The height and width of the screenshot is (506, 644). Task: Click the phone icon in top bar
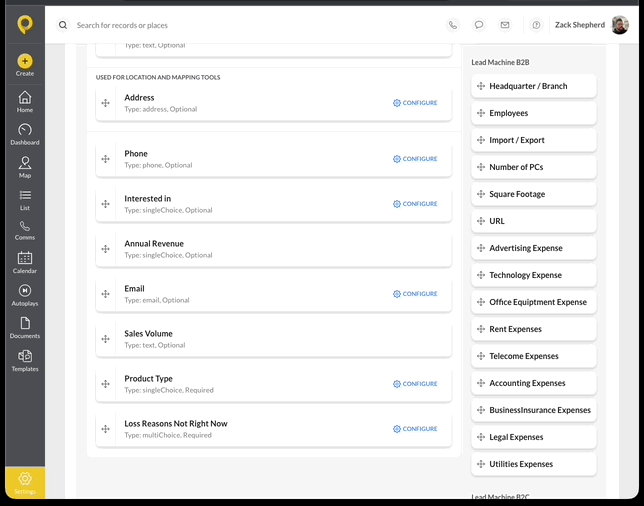tap(453, 25)
